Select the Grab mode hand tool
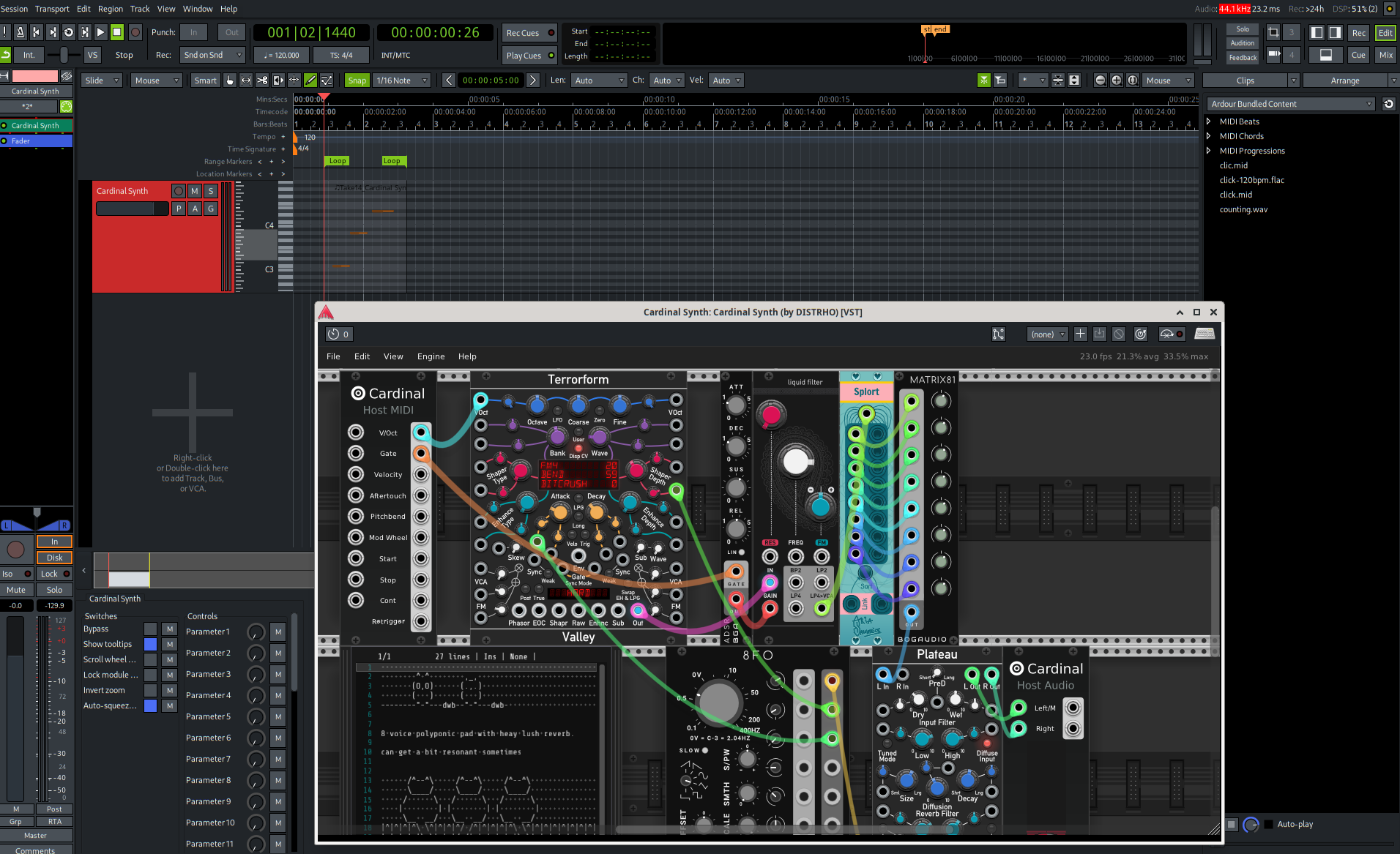 click(x=230, y=80)
